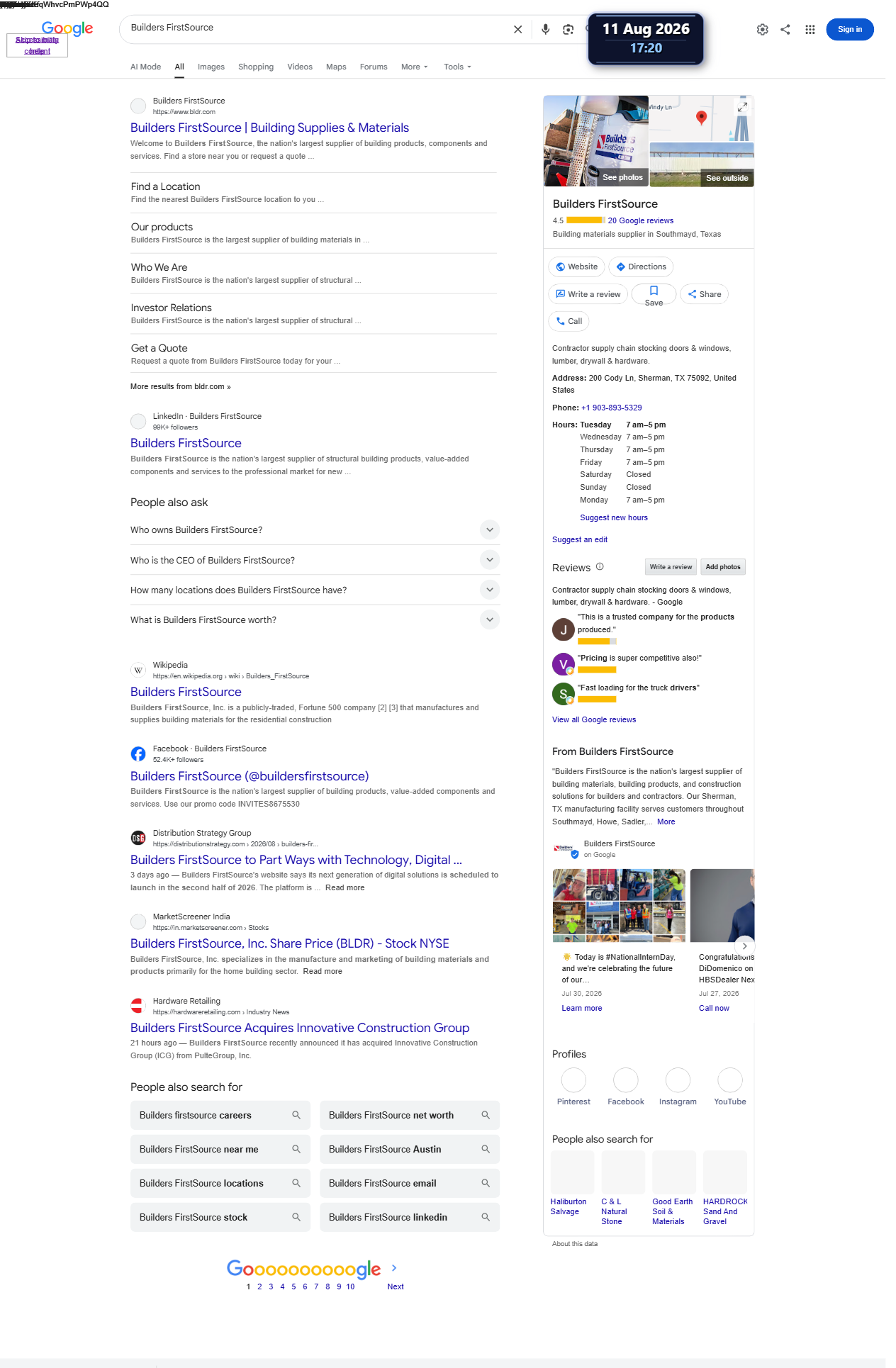Open 'Builders FirstSource Acquires Innovative Construction Group' result

300,1028
